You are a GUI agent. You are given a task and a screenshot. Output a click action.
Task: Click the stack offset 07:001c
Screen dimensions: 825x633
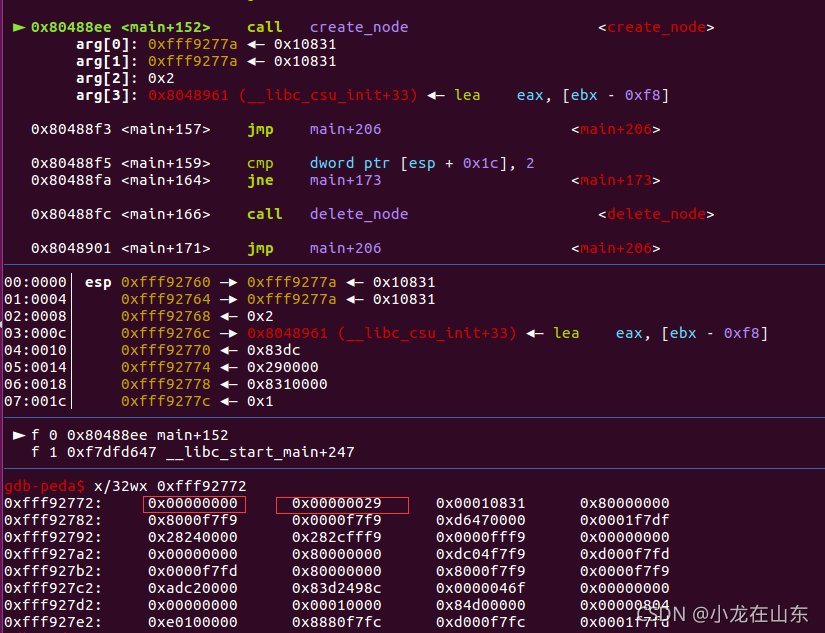point(35,401)
